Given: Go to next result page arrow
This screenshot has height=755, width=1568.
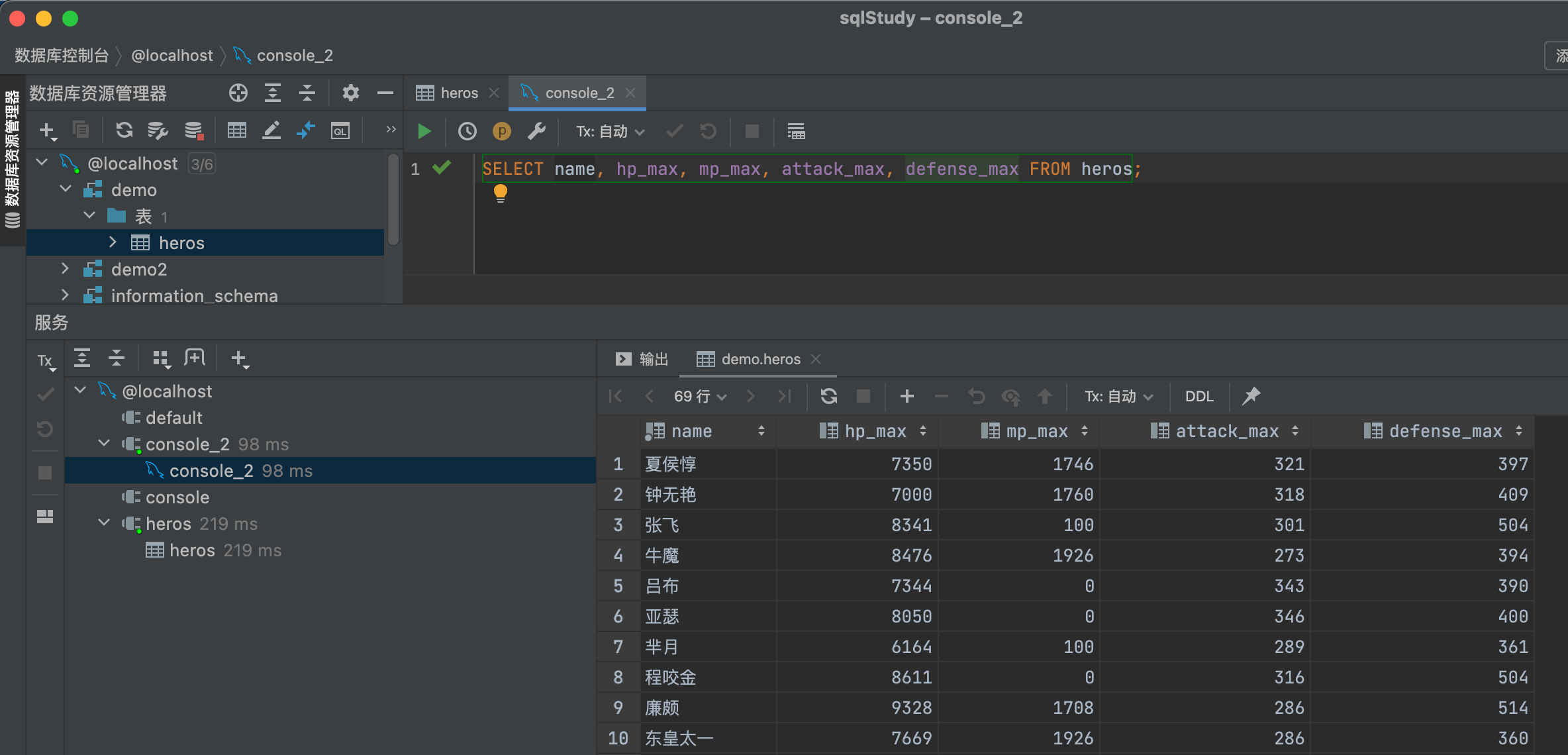Looking at the screenshot, I should pos(750,396).
